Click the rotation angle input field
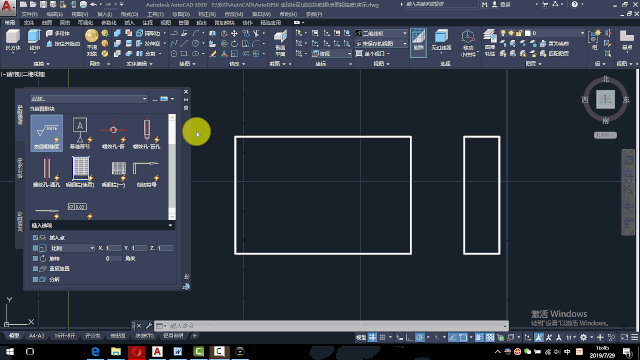This screenshot has width=640, height=360. pyautogui.click(x=113, y=258)
